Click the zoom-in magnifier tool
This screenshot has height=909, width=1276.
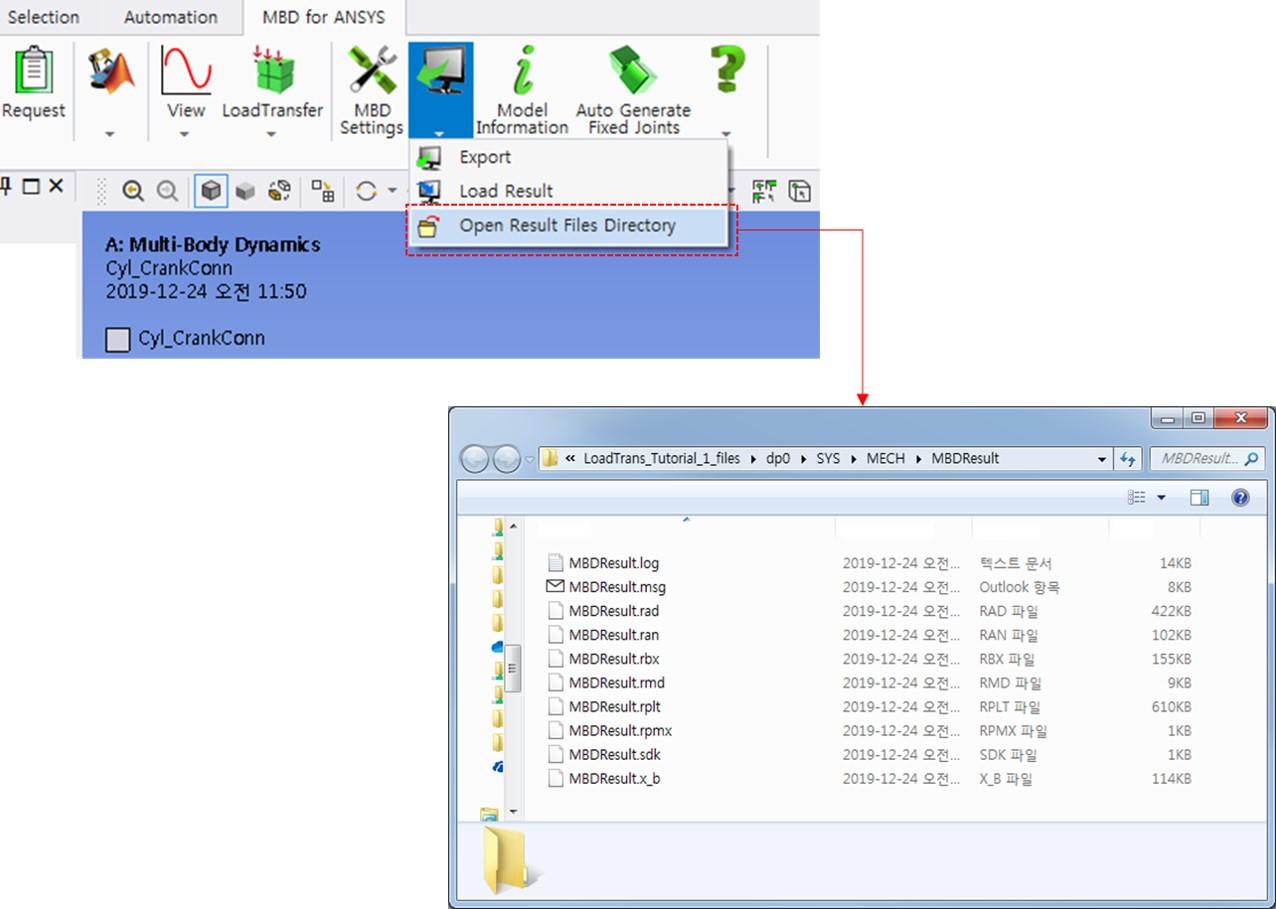(x=133, y=190)
